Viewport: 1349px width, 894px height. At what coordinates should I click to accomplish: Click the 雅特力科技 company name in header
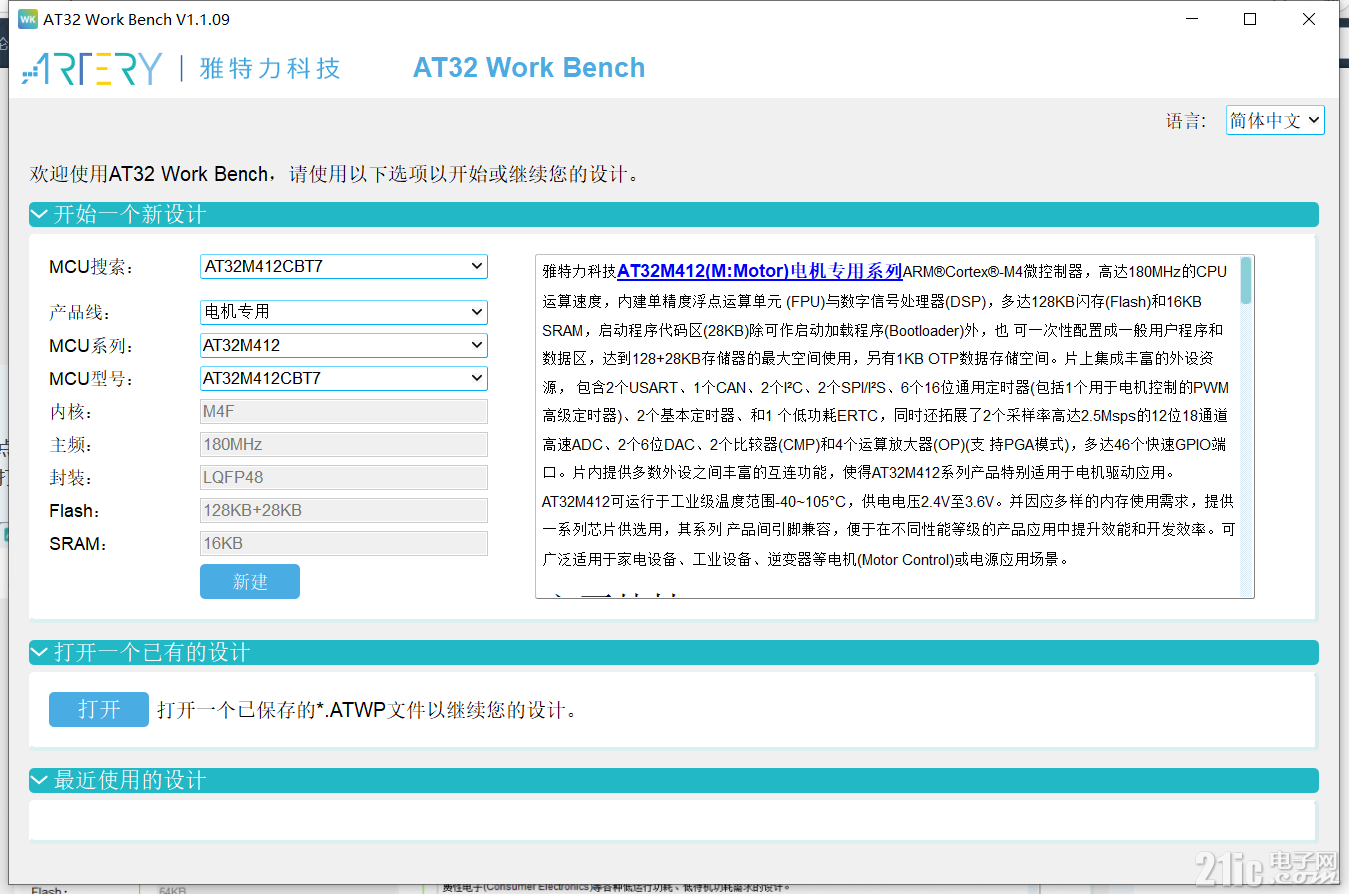(270, 68)
